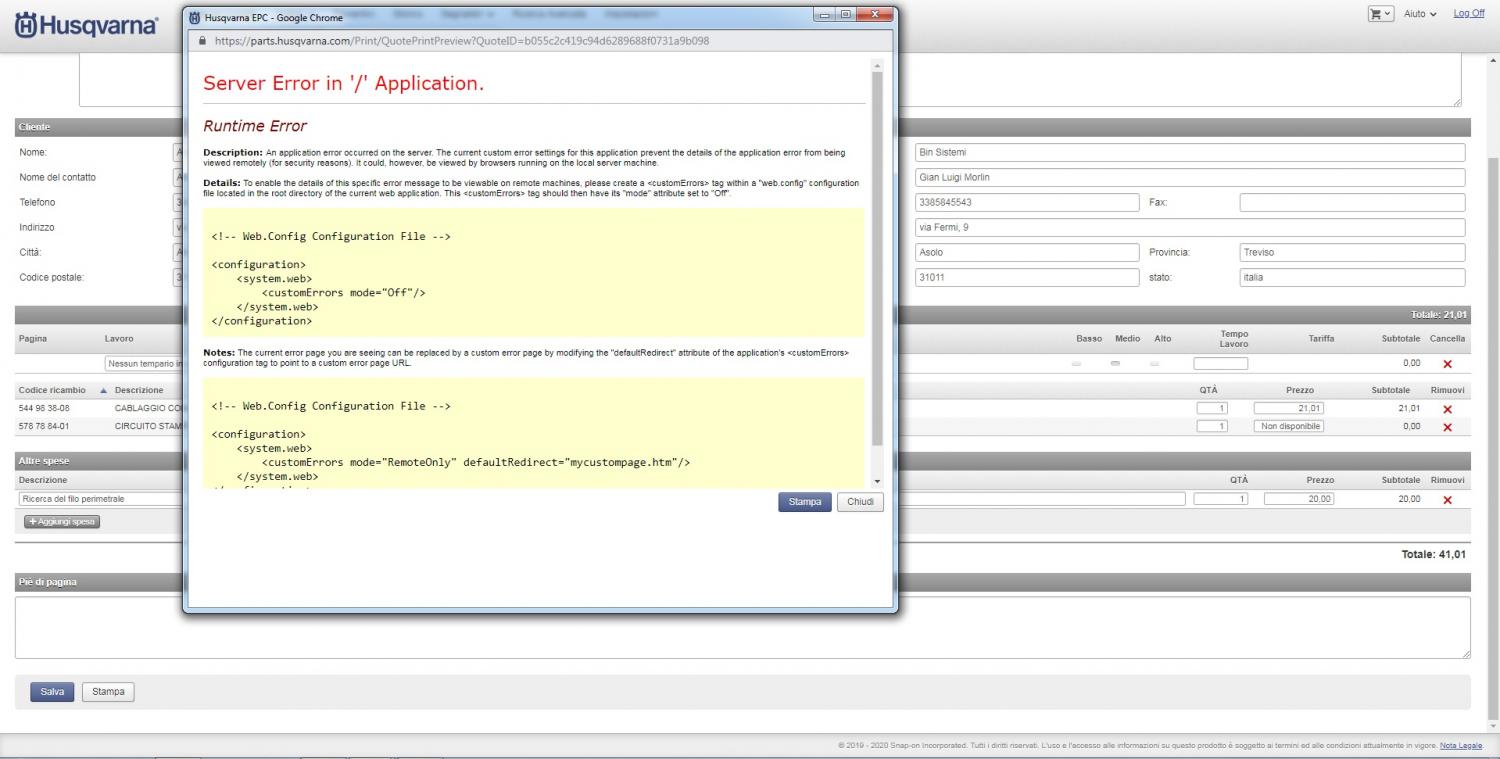The height and width of the screenshot is (759, 1500).
Task: Click the Bin Sistemi name field
Action: (1190, 152)
